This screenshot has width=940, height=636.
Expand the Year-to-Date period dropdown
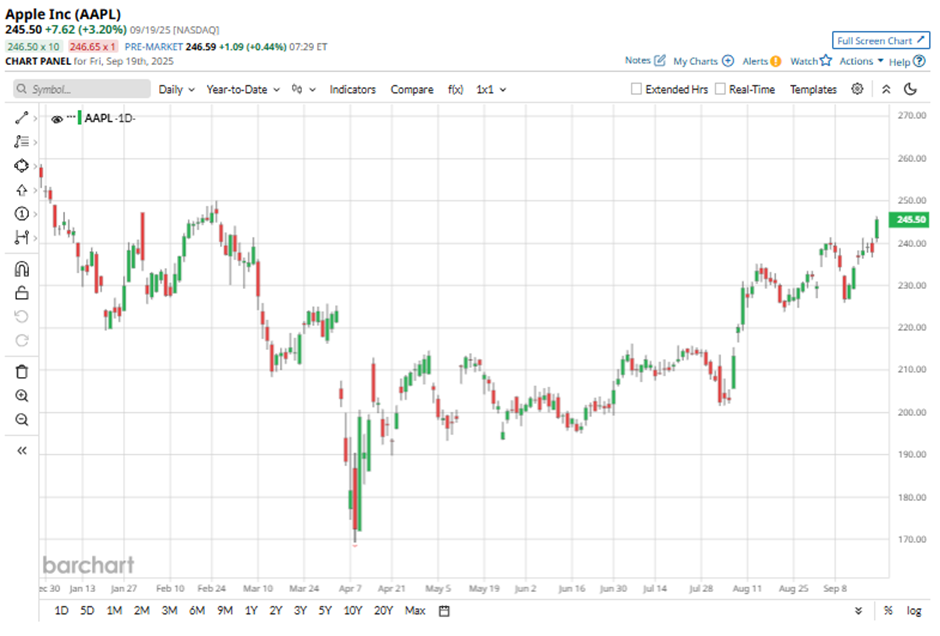pos(243,89)
